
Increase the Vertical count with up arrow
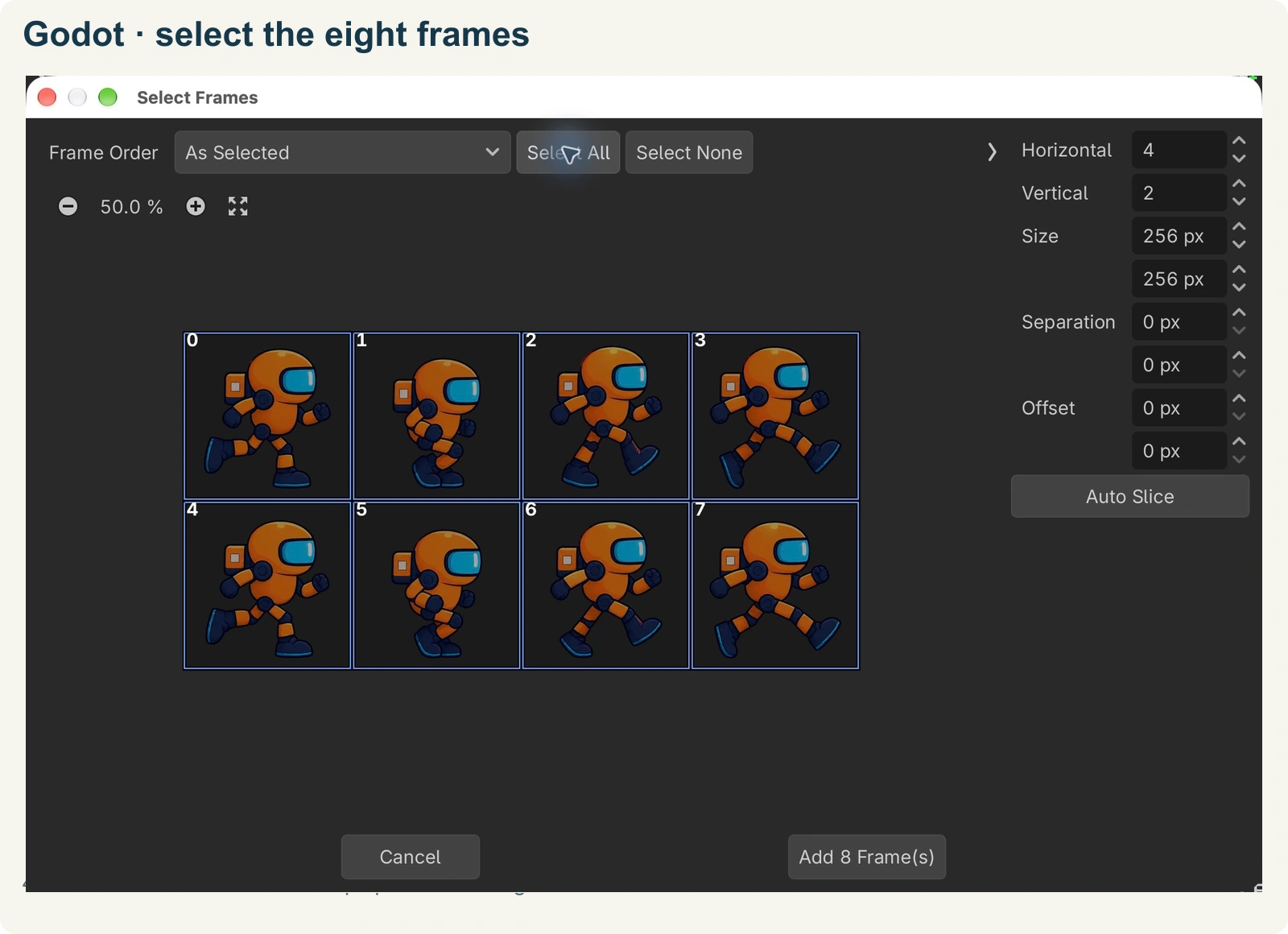pos(1239,184)
